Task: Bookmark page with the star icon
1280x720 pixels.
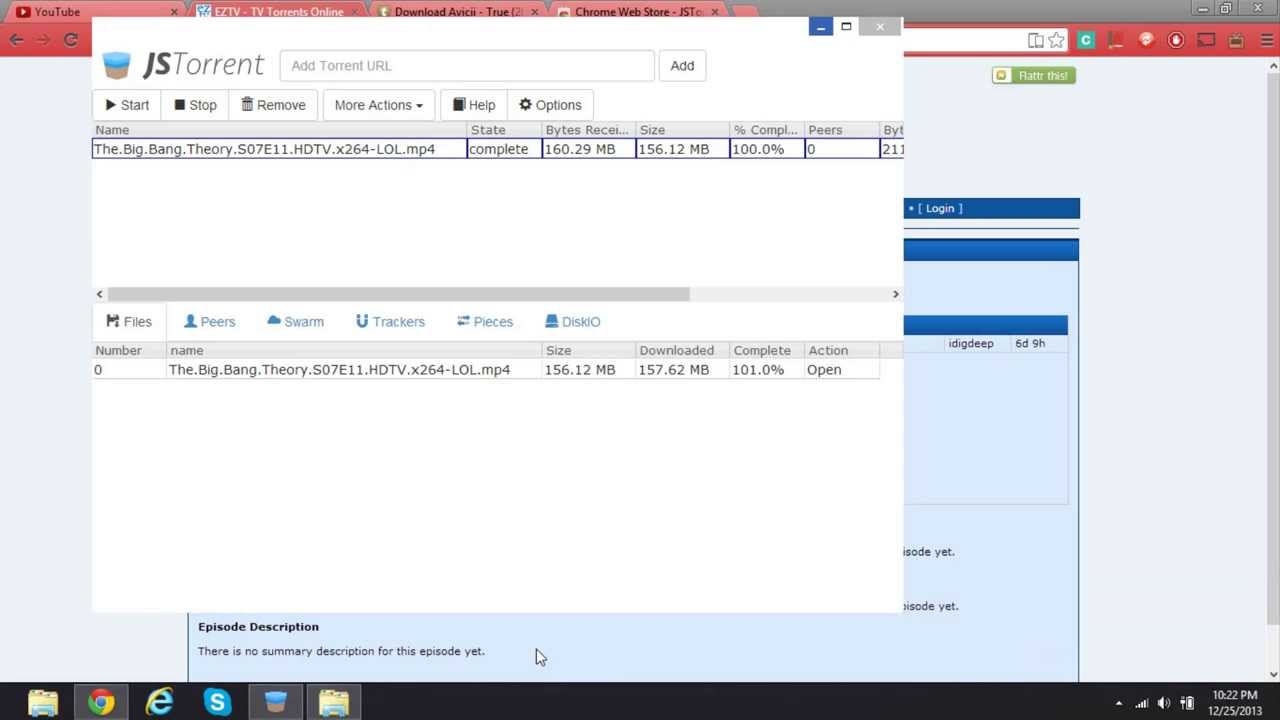Action: 1056,41
